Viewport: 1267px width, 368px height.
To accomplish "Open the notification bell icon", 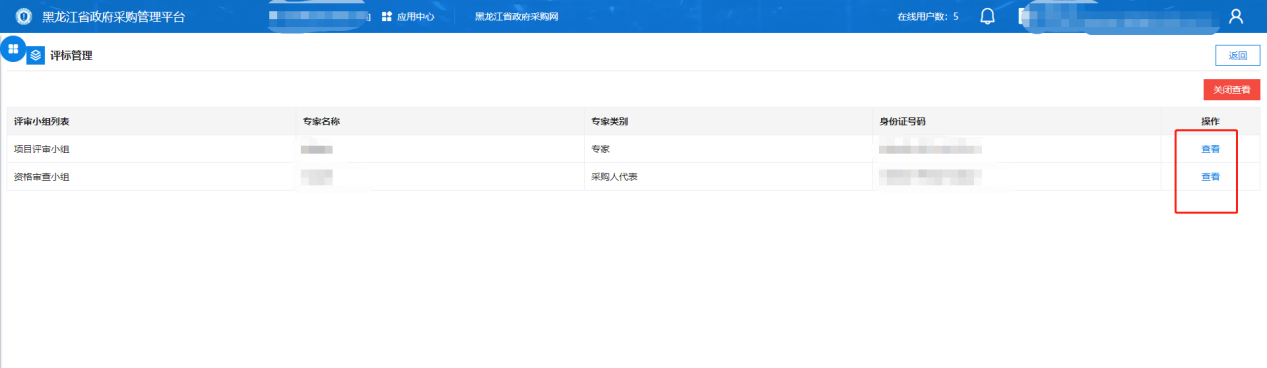I will [987, 16].
